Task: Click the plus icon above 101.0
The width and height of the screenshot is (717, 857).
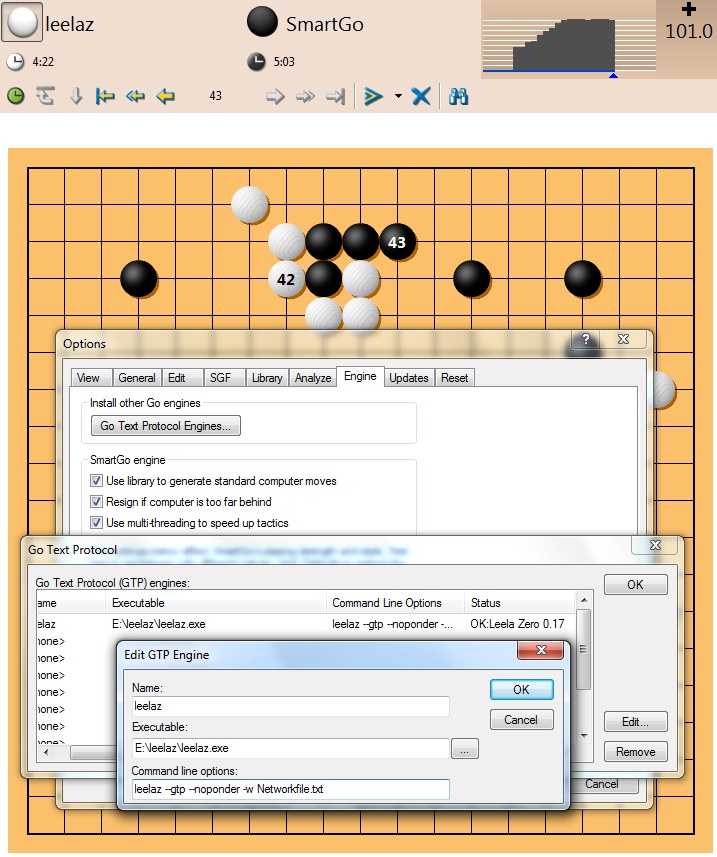Action: pyautogui.click(x=689, y=9)
